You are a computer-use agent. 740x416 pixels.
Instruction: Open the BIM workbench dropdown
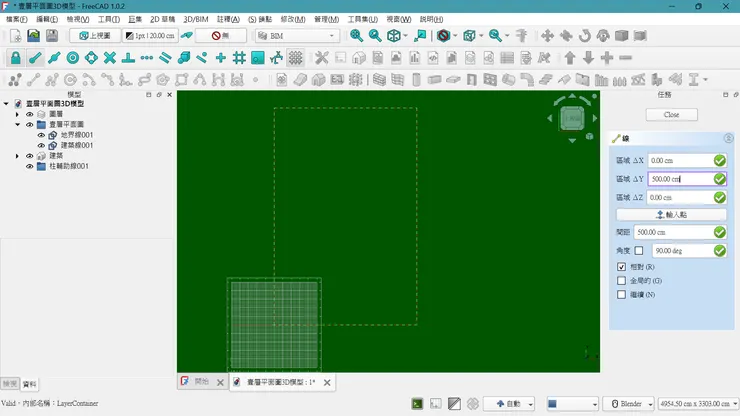point(297,36)
